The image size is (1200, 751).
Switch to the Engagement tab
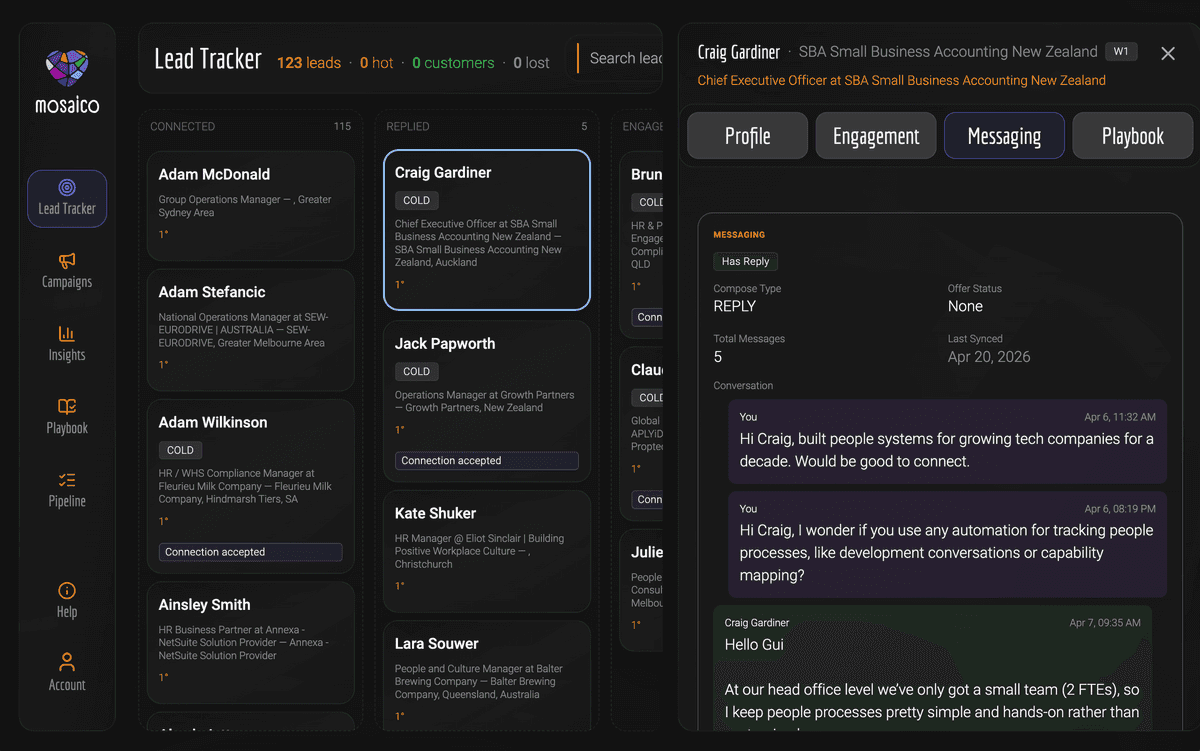(x=876, y=136)
